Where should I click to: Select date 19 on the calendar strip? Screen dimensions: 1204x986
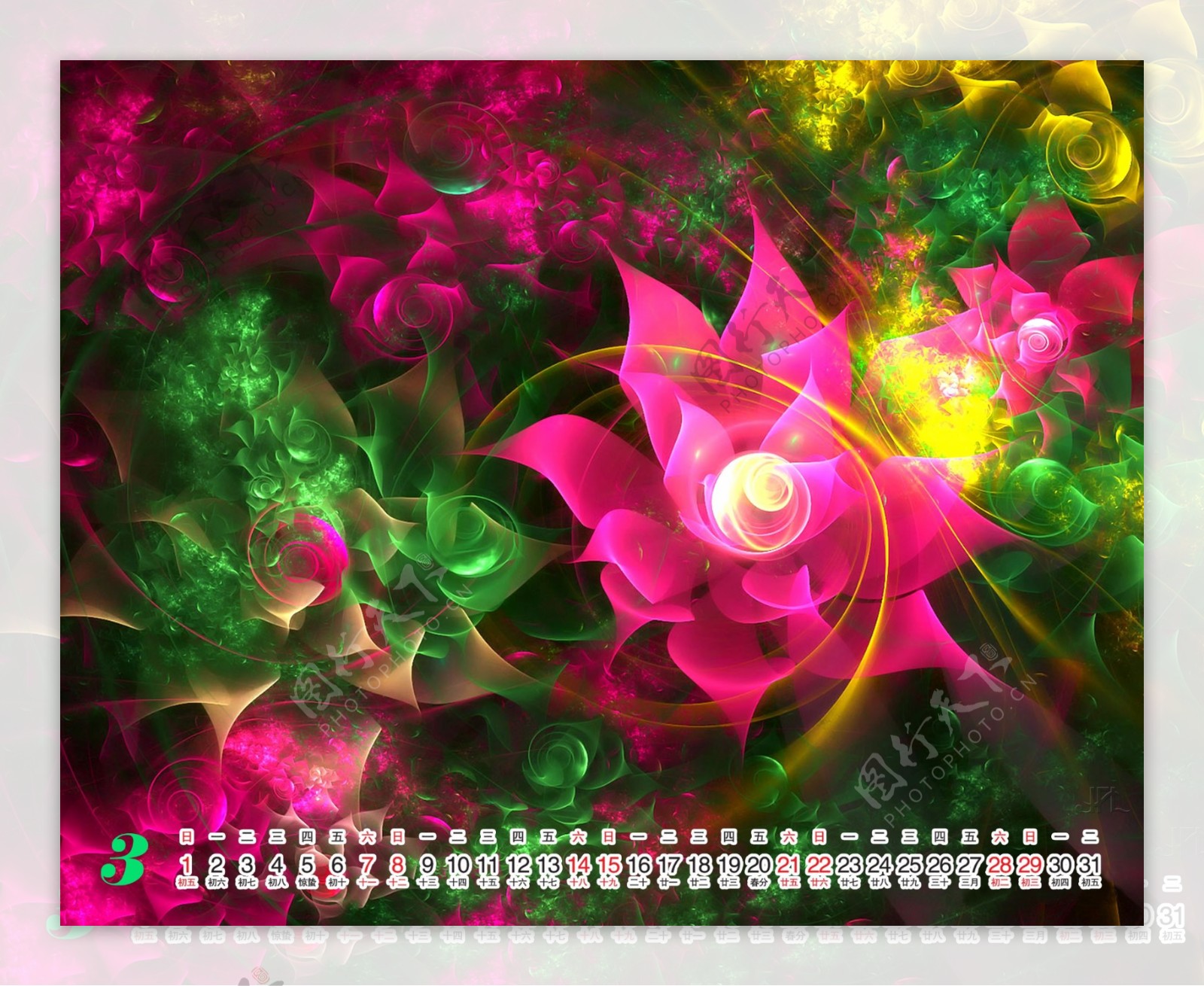click(728, 864)
